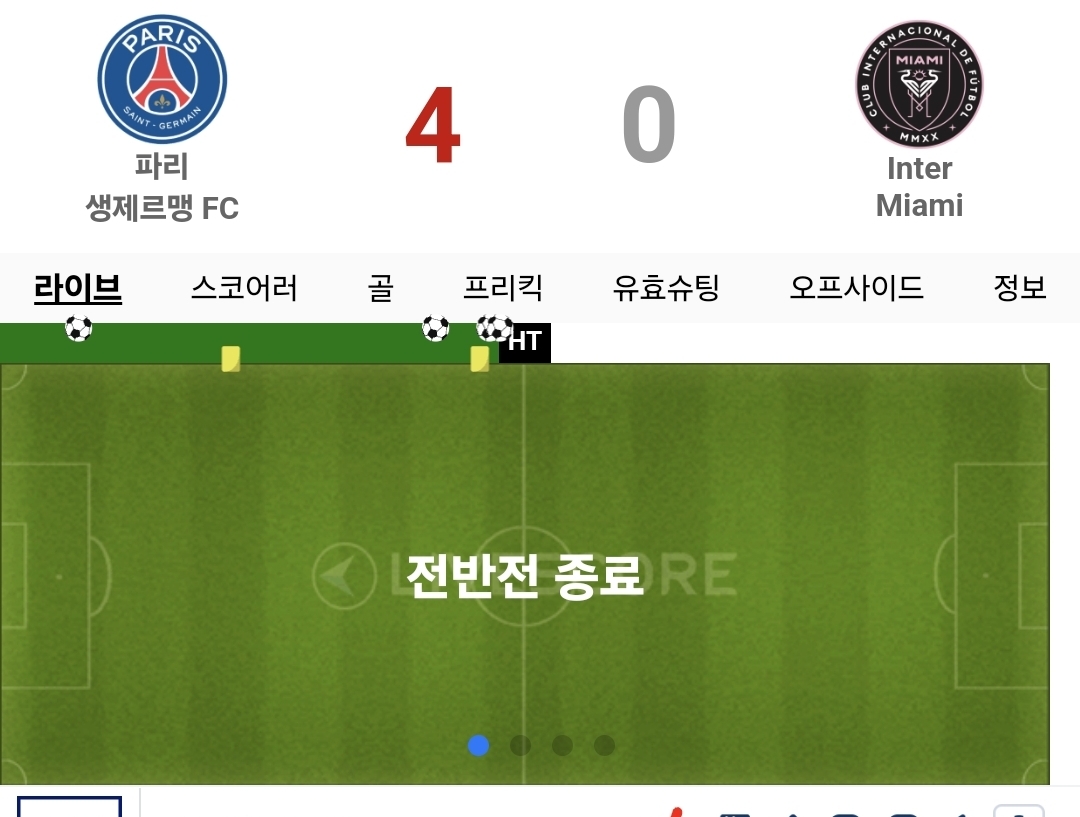
Task: Click the Paris Saint-Germain club crest
Action: (x=162, y=79)
